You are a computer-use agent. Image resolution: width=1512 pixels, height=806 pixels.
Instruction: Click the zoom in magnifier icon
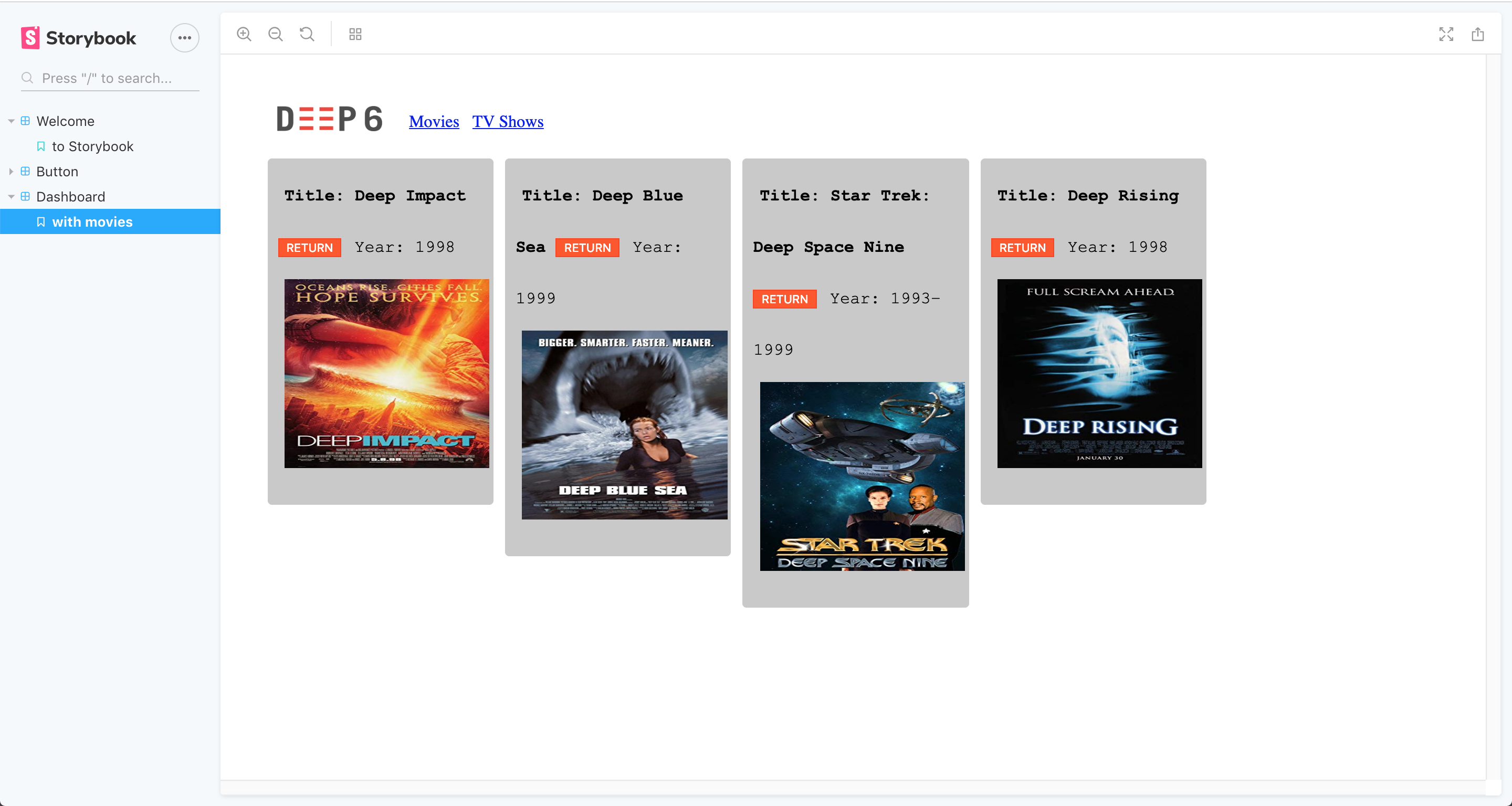[x=244, y=34]
